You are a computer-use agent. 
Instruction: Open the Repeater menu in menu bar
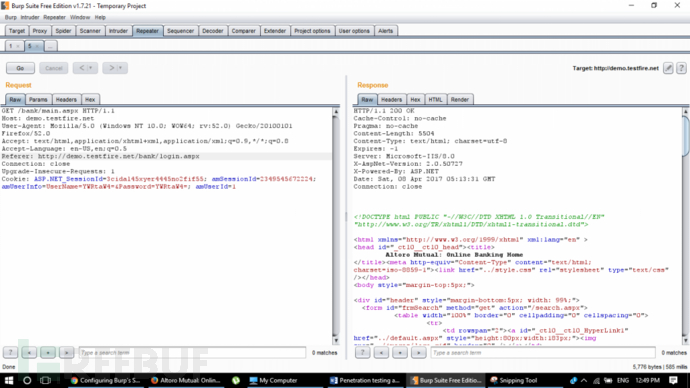tap(55, 18)
